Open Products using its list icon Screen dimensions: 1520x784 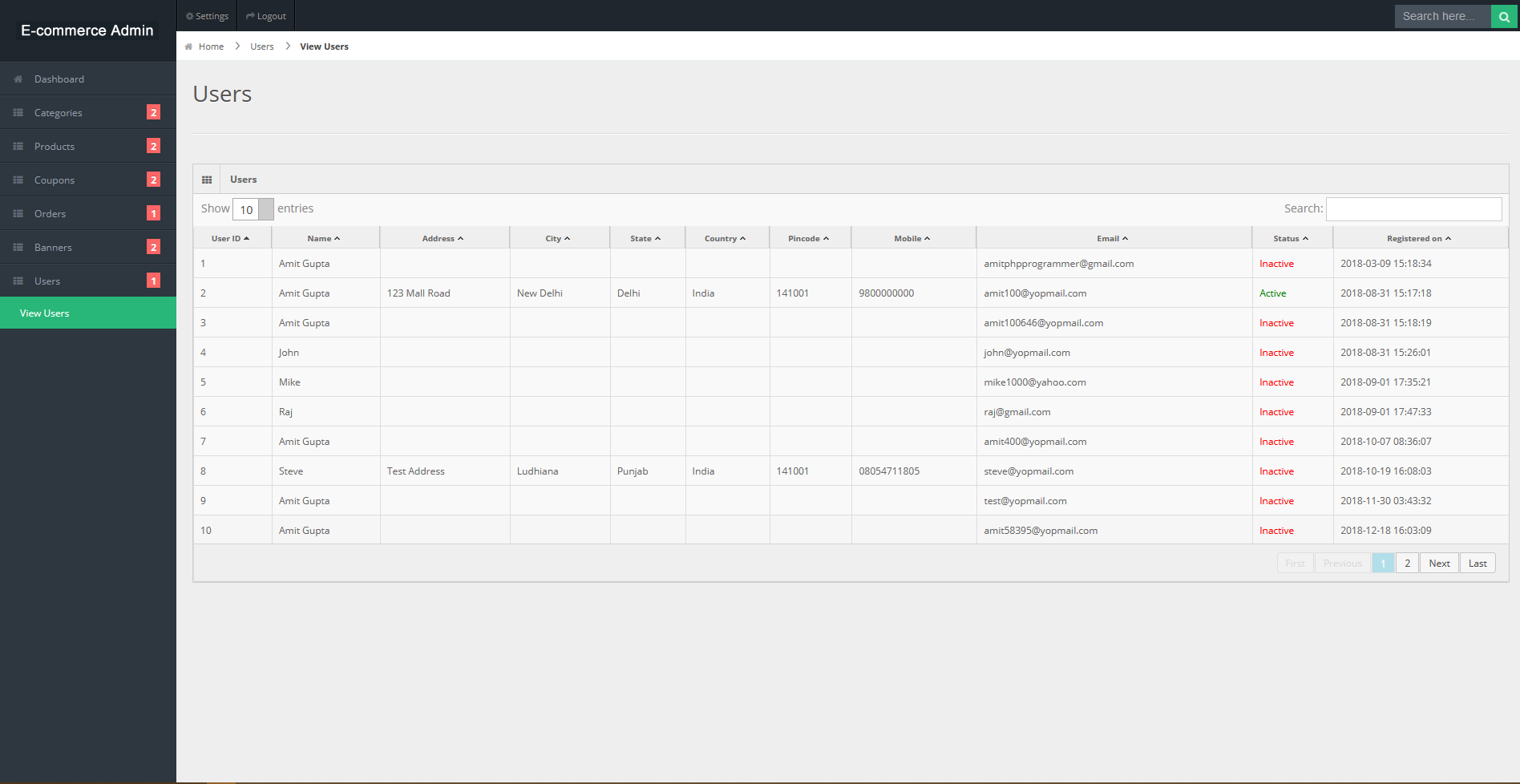18,145
